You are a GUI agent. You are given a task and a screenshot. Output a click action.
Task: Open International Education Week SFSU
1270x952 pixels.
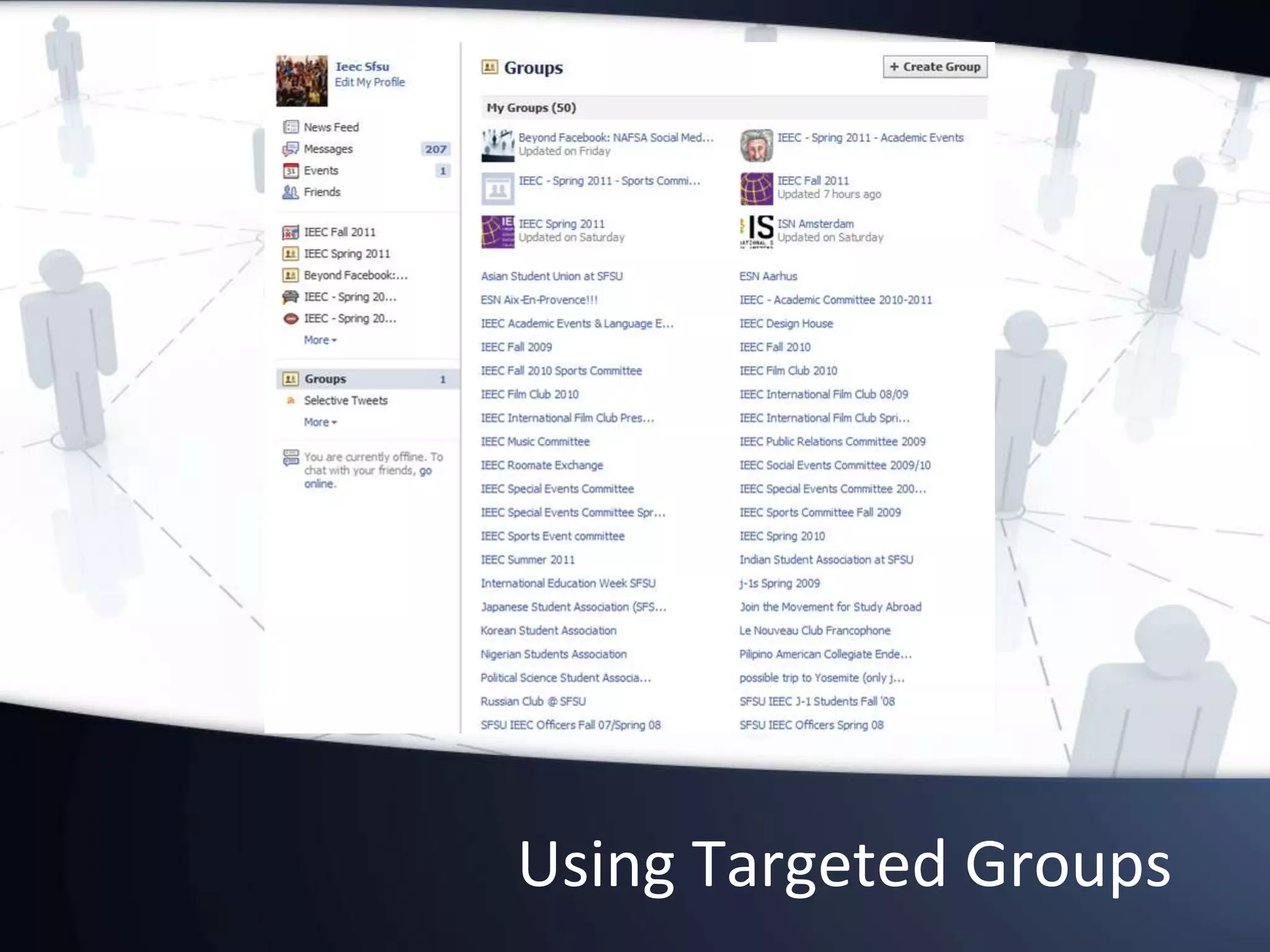(568, 583)
